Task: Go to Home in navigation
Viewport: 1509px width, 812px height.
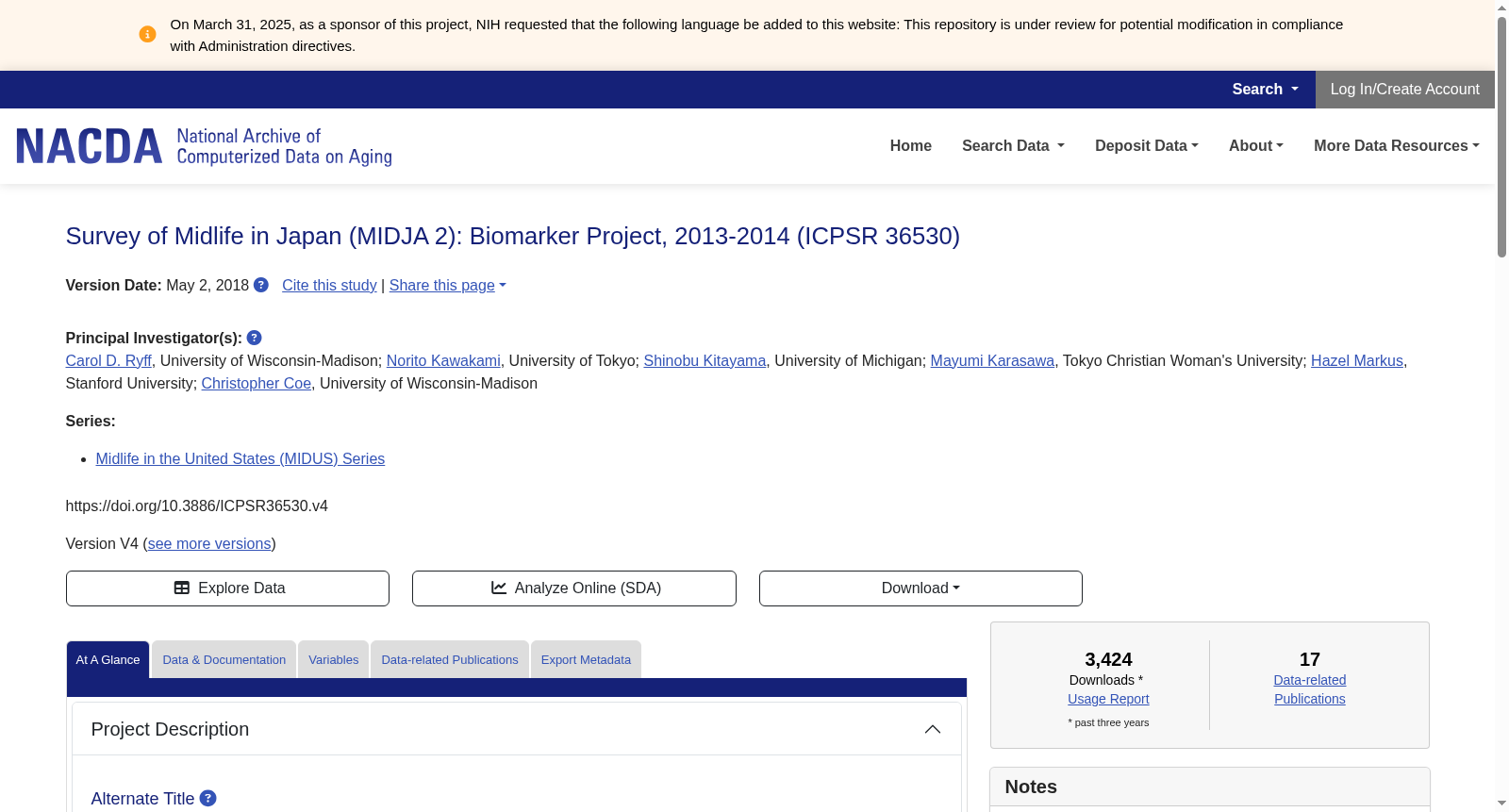Action: click(x=911, y=146)
